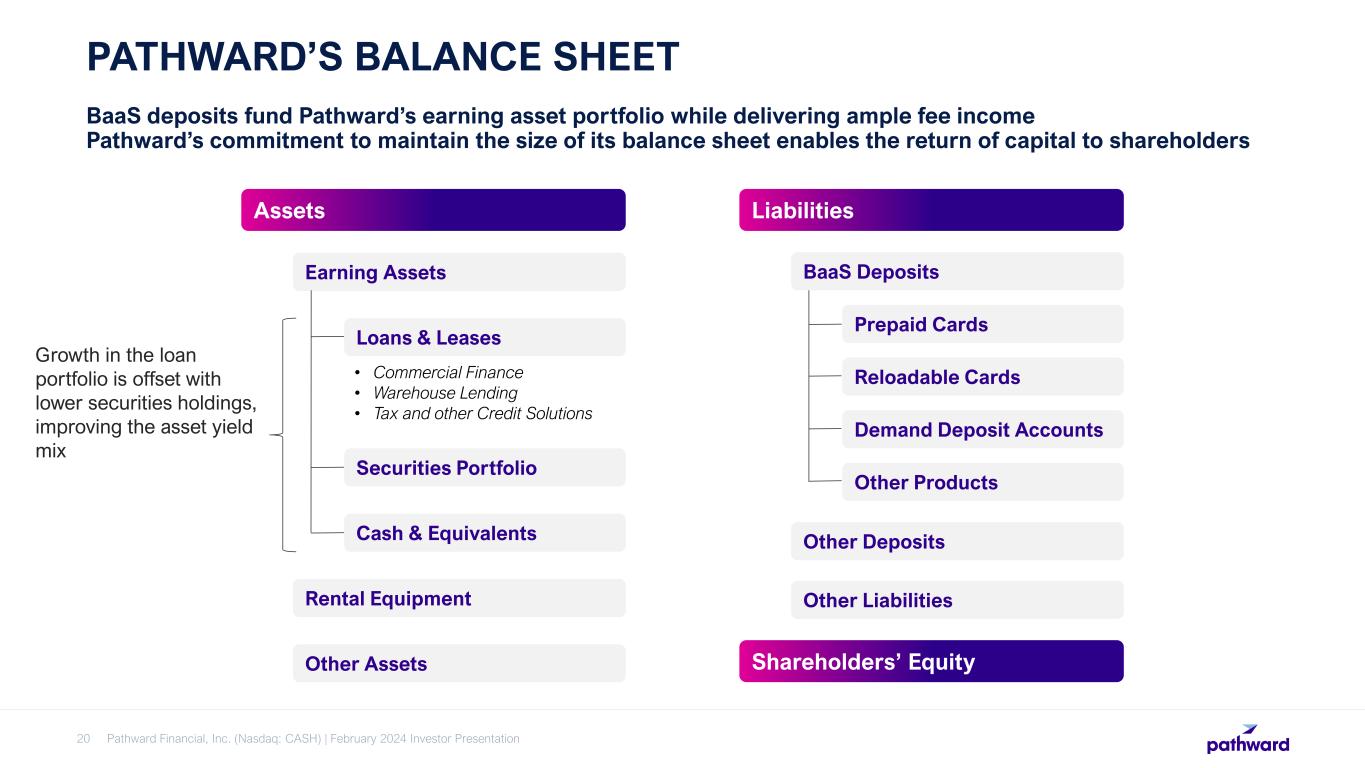Image resolution: width=1365 pixels, height=768 pixels.
Task: Click the Other Assets box
Action: click(459, 663)
